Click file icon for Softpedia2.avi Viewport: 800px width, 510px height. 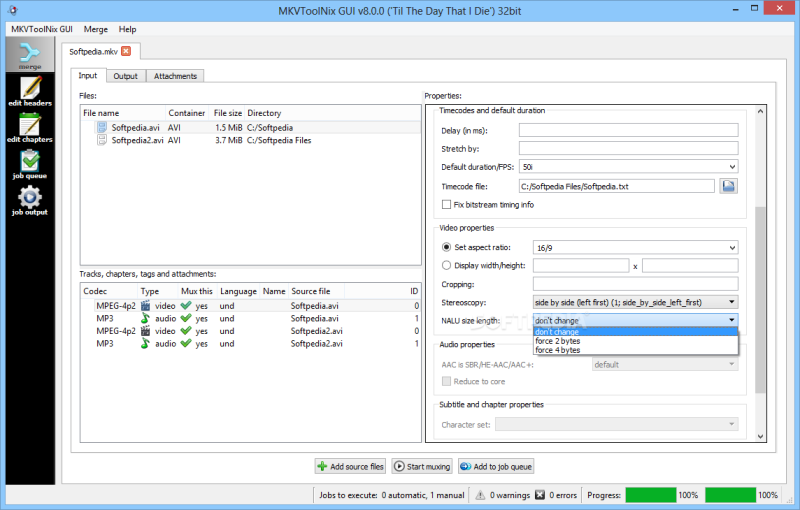coord(102,140)
